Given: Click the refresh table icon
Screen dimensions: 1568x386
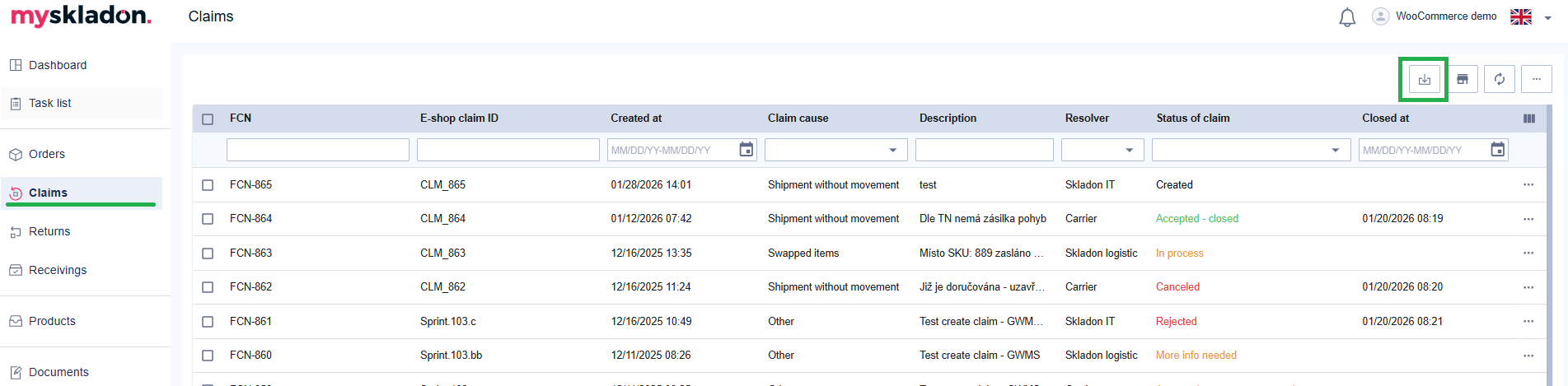Looking at the screenshot, I should pos(1500,79).
